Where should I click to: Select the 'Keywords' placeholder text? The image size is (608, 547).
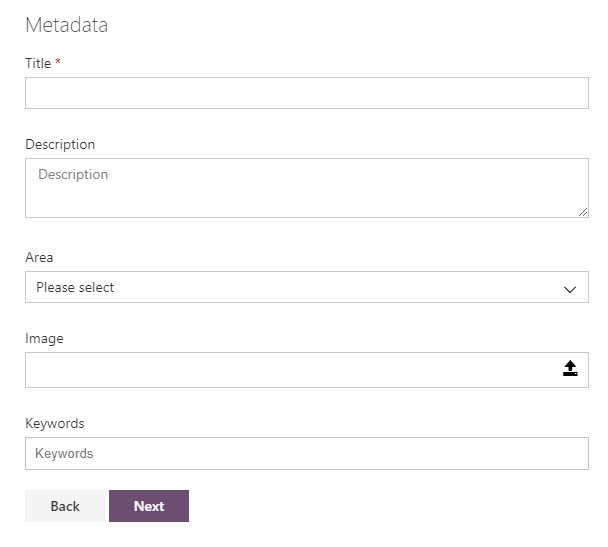pyautogui.click(x=64, y=453)
